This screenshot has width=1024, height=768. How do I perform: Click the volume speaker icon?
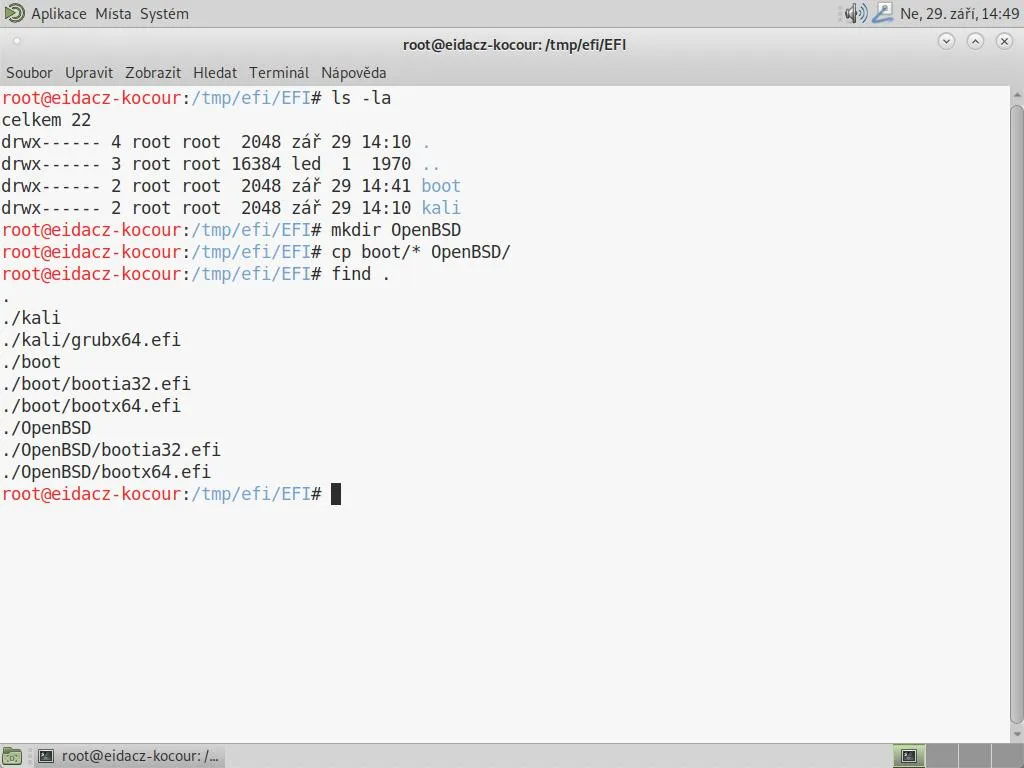855,13
